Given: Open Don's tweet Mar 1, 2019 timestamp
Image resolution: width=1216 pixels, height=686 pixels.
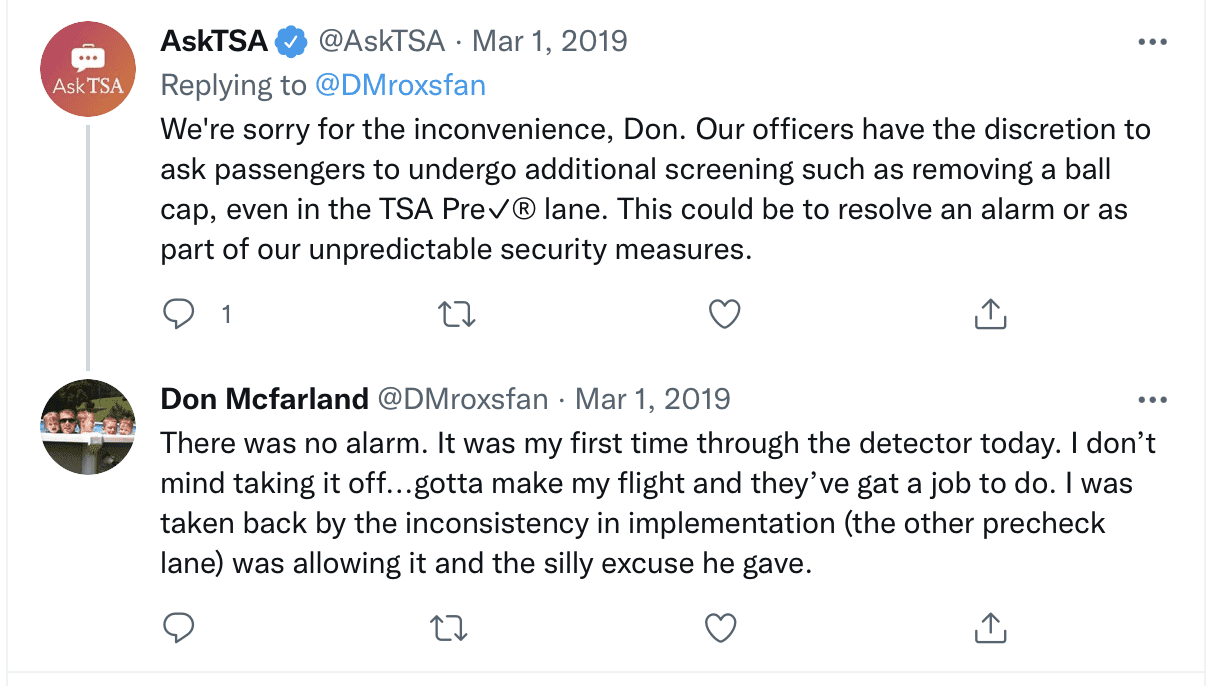Looking at the screenshot, I should [653, 399].
